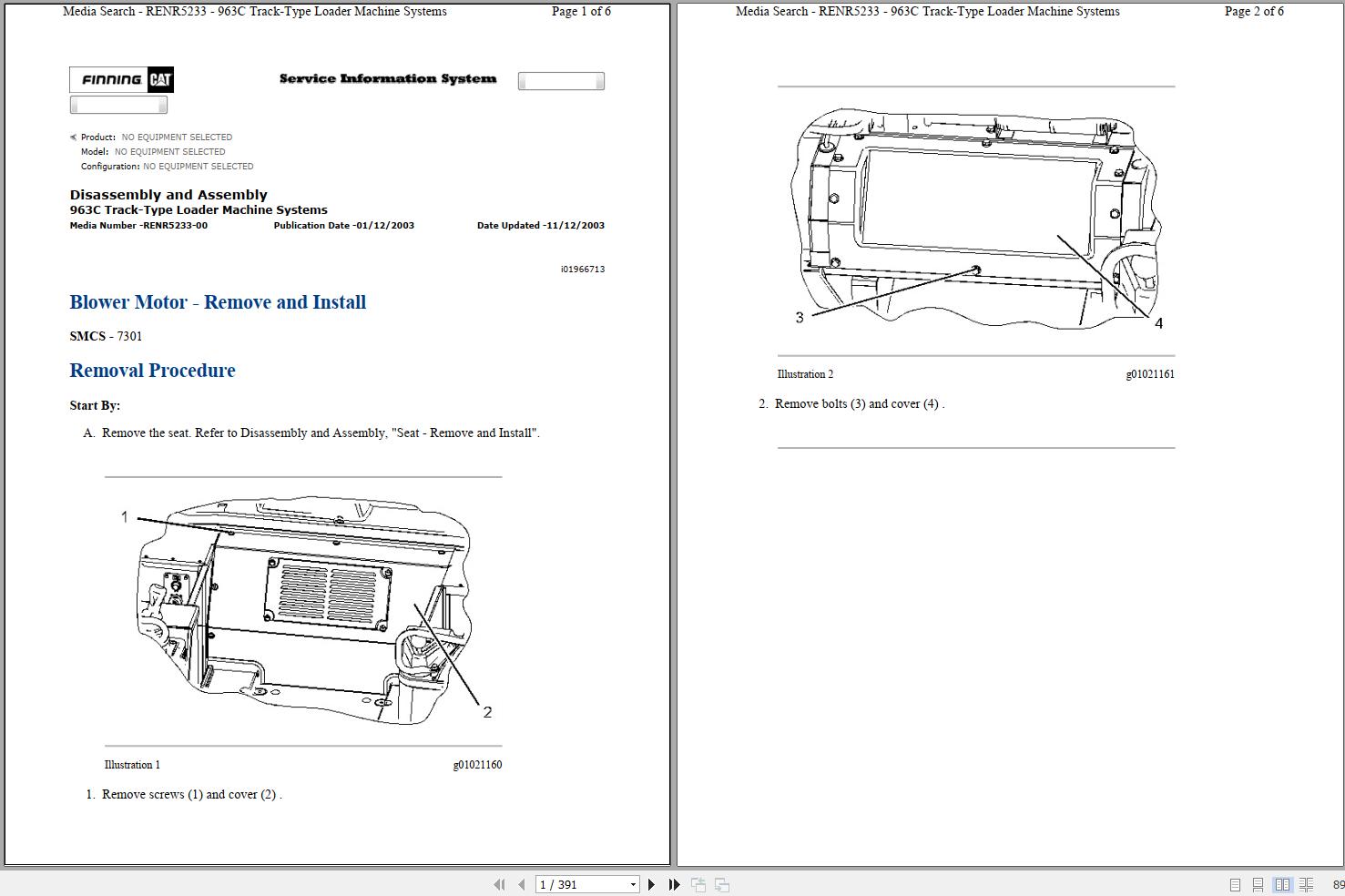This screenshot has width=1345, height=896.
Task: Click the previous view navigation icon
Action: coord(698,884)
